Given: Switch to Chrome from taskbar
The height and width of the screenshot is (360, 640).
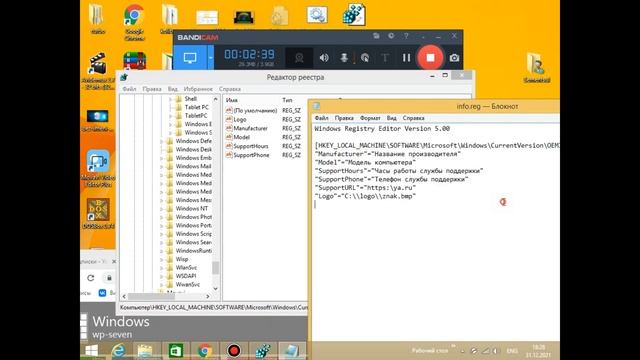Looking at the screenshot, I should pos(205,351).
